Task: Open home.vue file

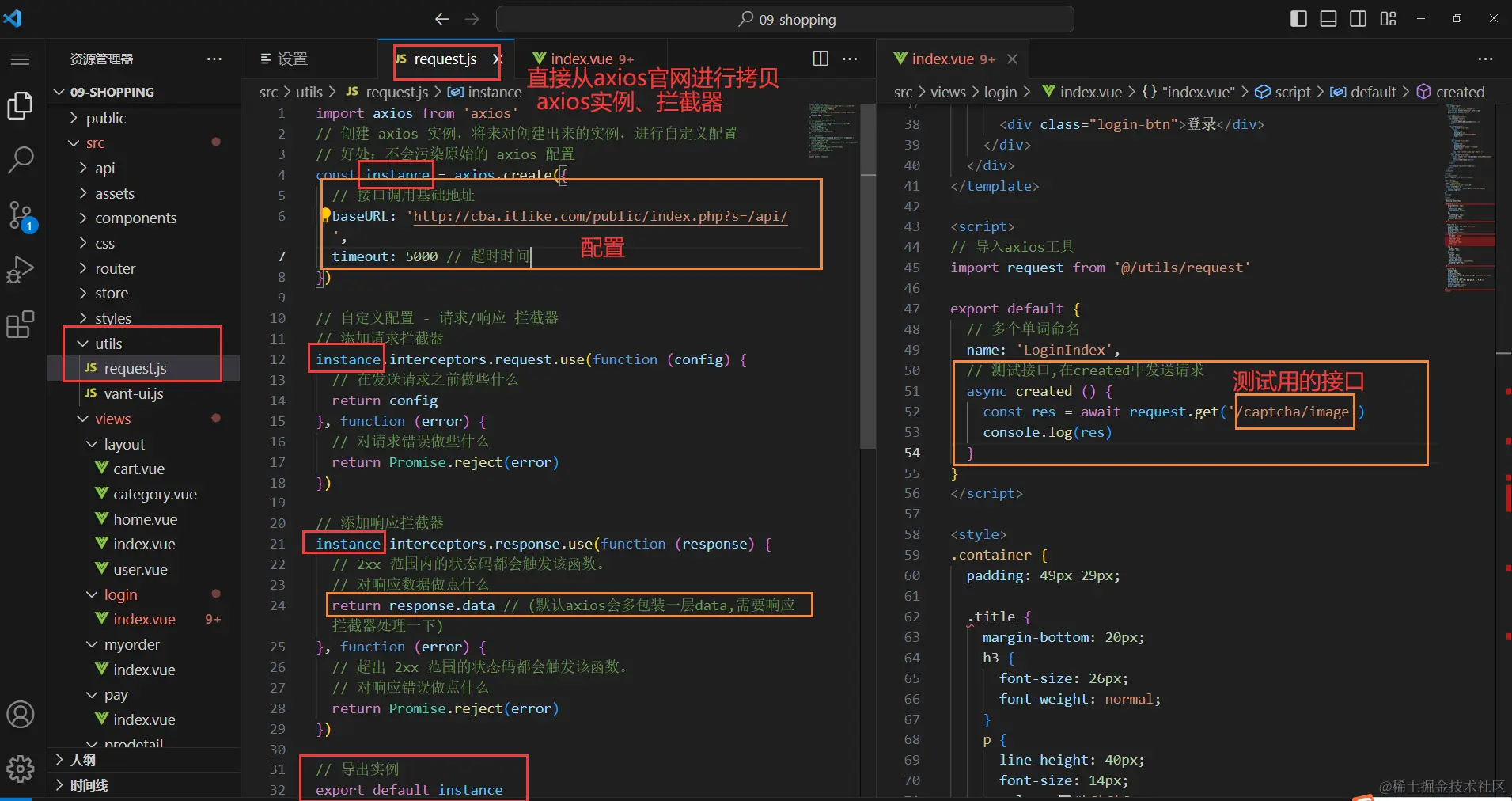Action: tap(145, 519)
